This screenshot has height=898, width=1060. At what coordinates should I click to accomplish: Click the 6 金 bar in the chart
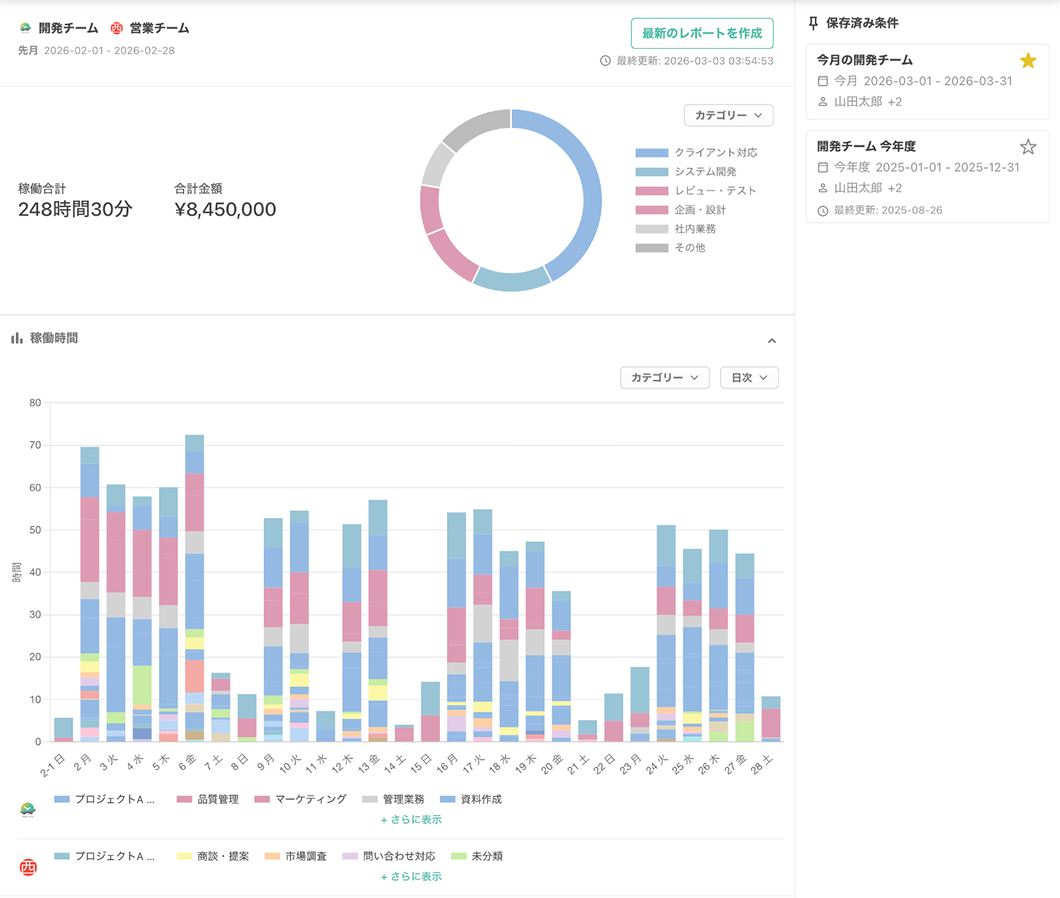tap(194, 588)
